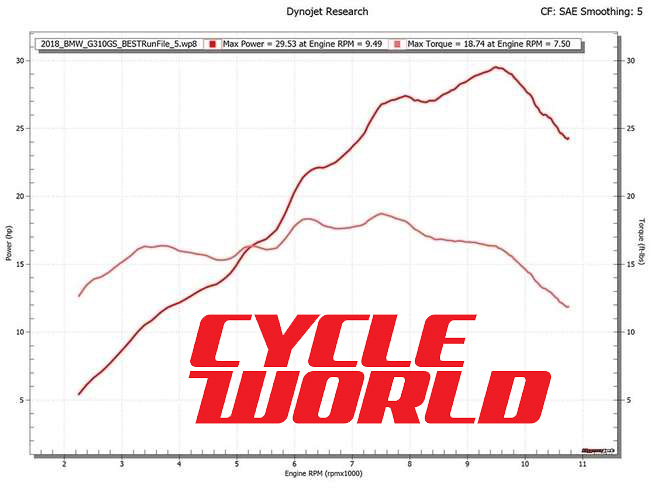The image size is (655, 491).
Task: Click the Max Power = 29.53 legend text
Action: click(x=302, y=45)
